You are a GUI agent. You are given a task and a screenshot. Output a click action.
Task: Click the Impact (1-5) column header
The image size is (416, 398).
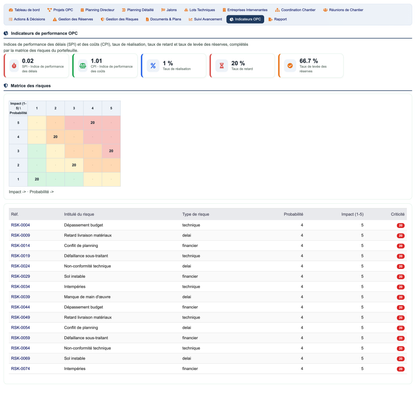tap(352, 214)
